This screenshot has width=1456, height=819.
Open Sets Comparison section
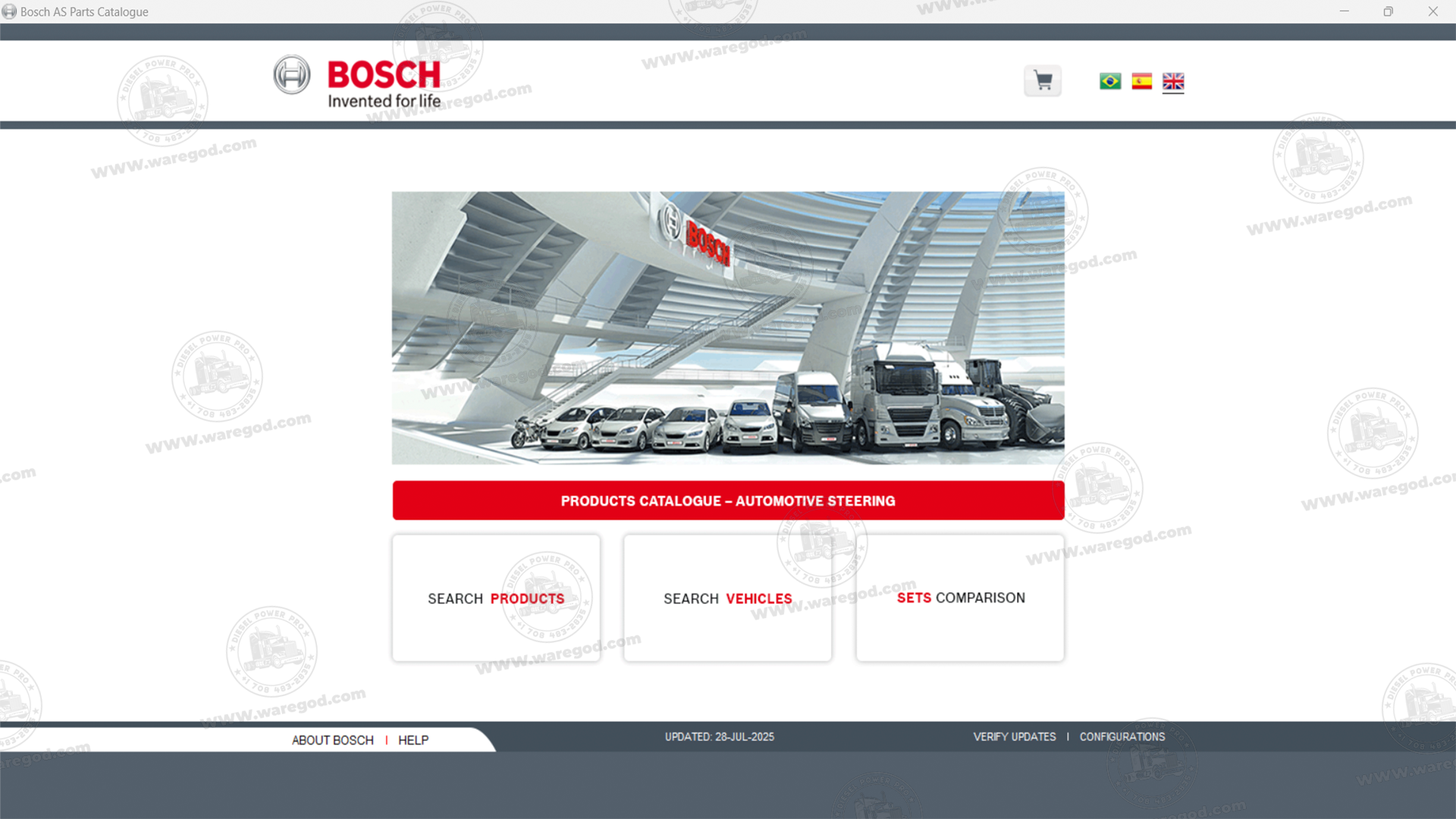(x=960, y=598)
